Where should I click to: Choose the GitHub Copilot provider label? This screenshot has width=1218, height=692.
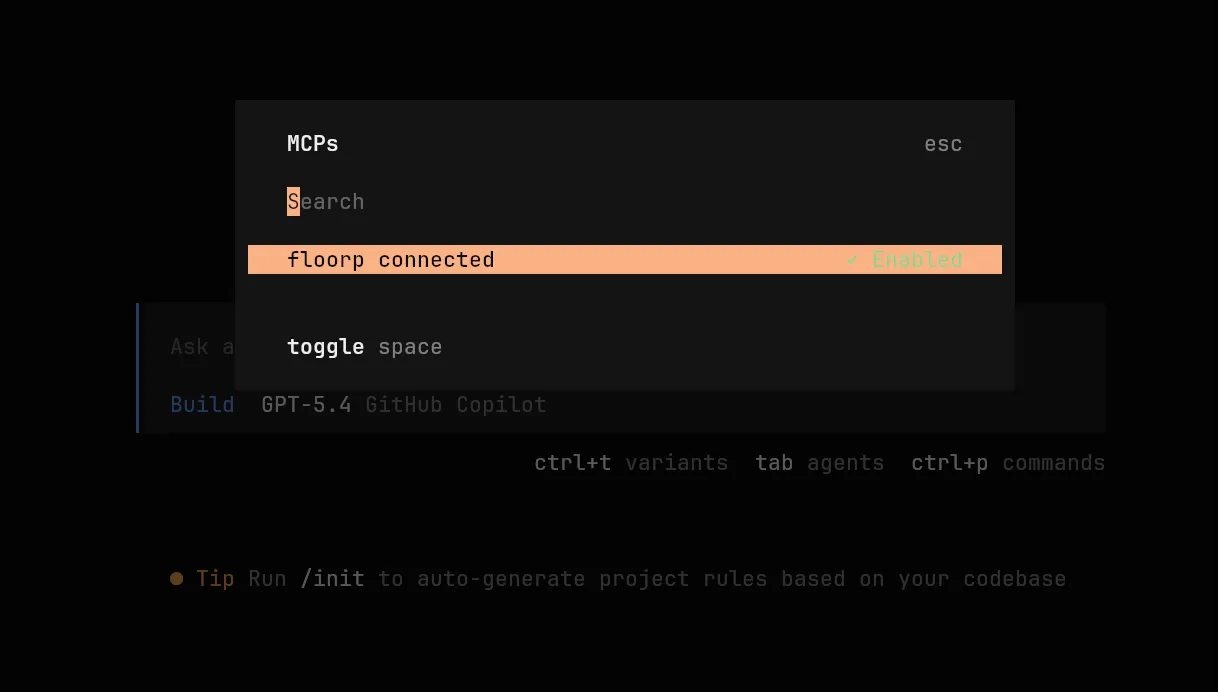(x=455, y=405)
